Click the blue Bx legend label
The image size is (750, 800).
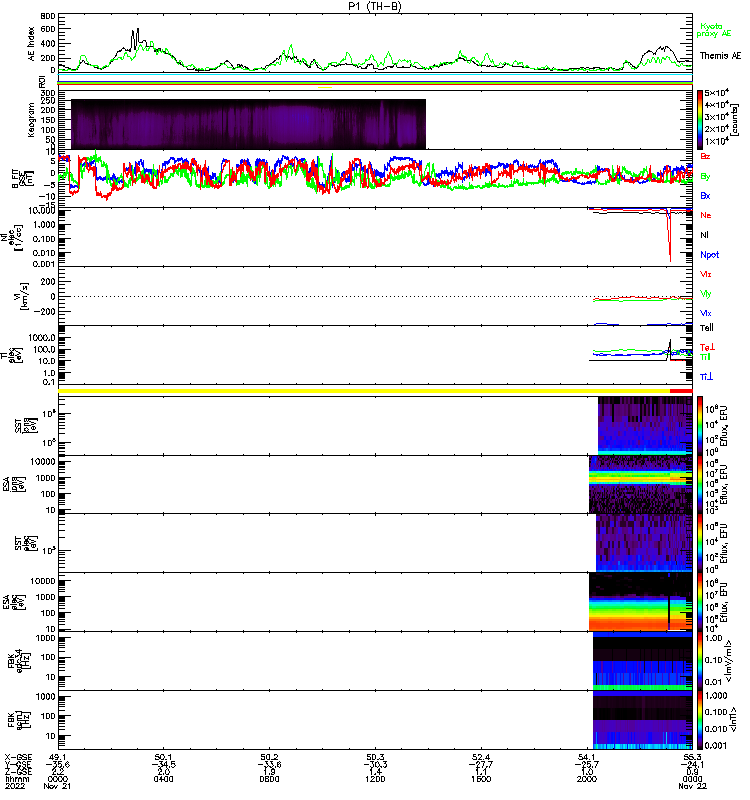click(705, 195)
